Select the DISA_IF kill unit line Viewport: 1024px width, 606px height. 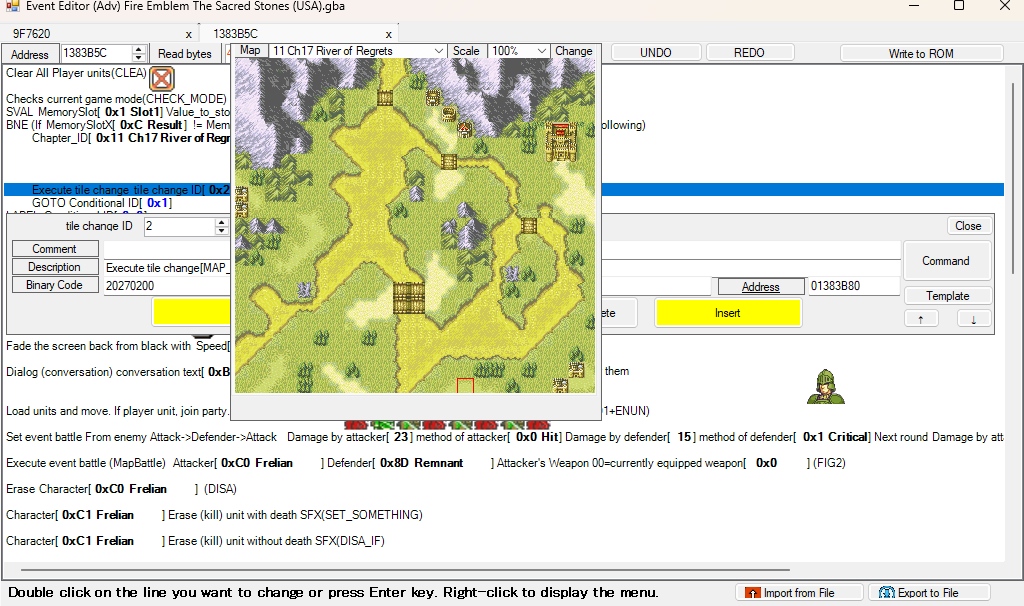[x=195, y=541]
